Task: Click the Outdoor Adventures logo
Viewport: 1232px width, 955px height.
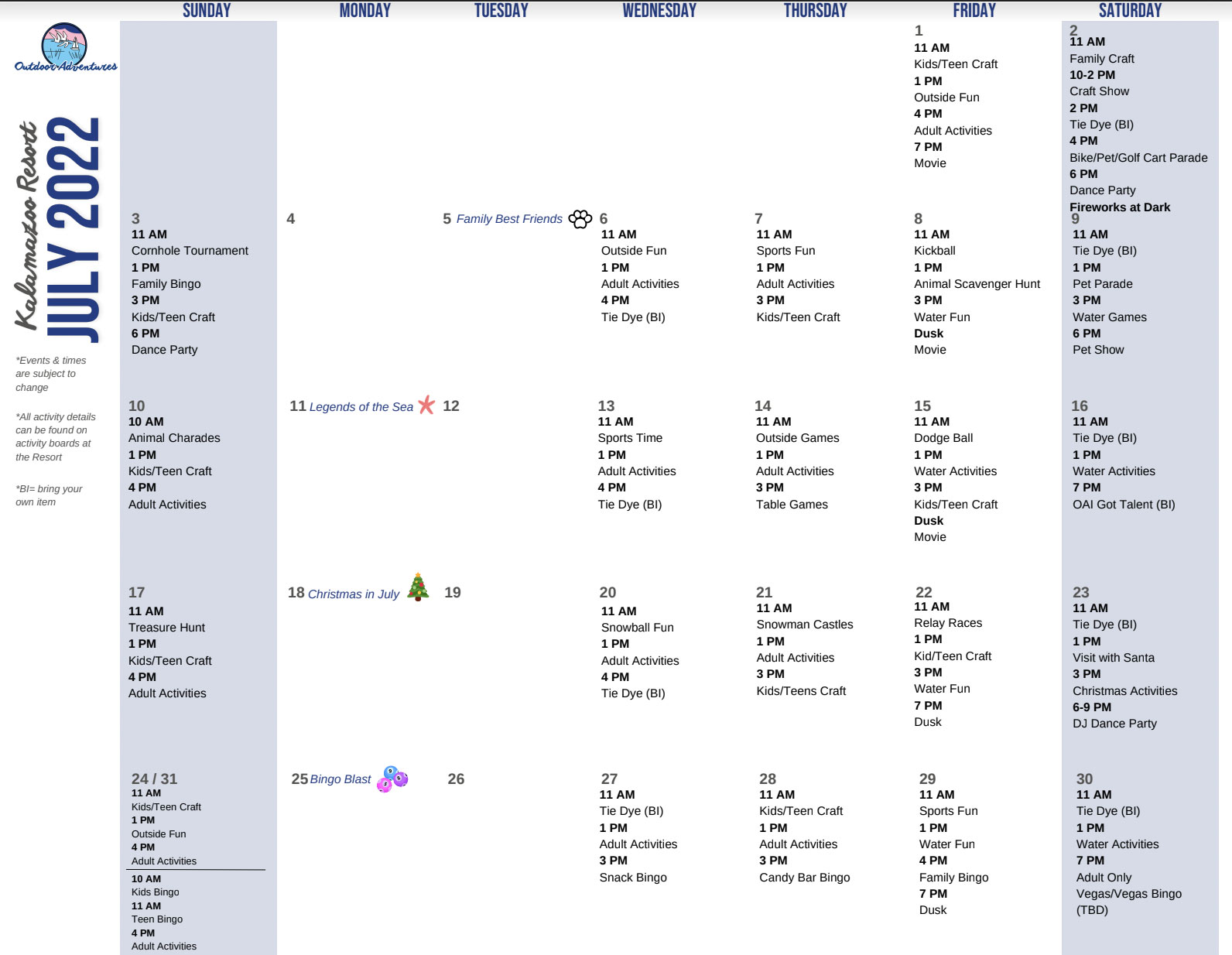Action: pyautogui.click(x=65, y=48)
